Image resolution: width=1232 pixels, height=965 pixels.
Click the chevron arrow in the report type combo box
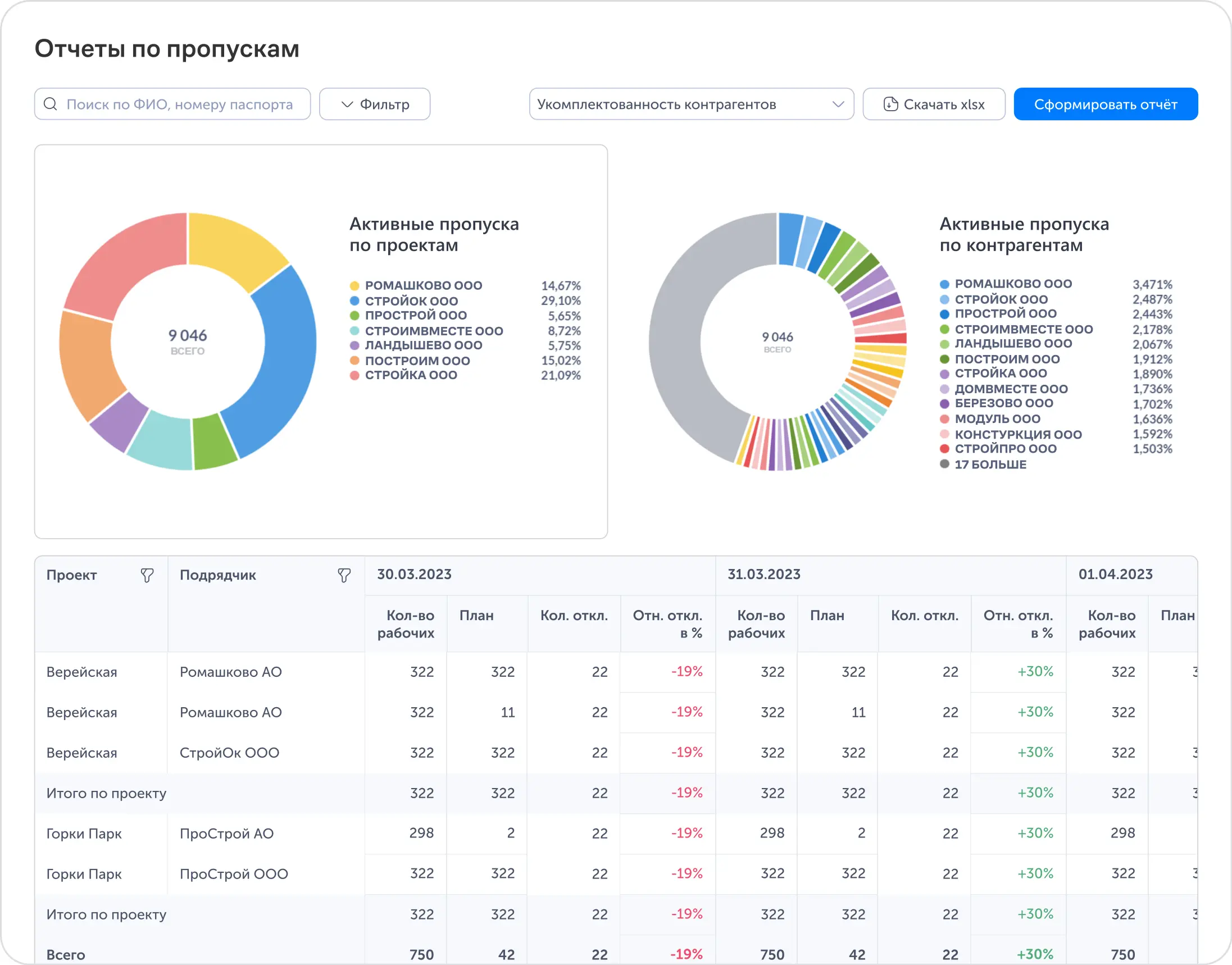click(838, 104)
